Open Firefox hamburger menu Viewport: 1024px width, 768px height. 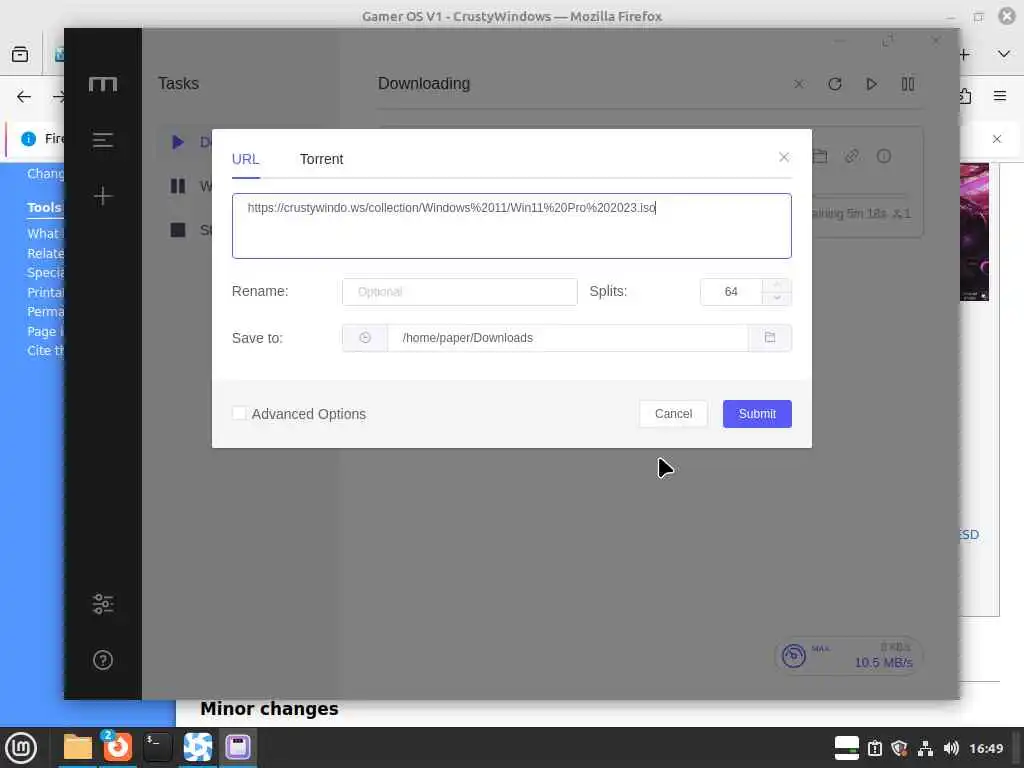[x=1000, y=96]
